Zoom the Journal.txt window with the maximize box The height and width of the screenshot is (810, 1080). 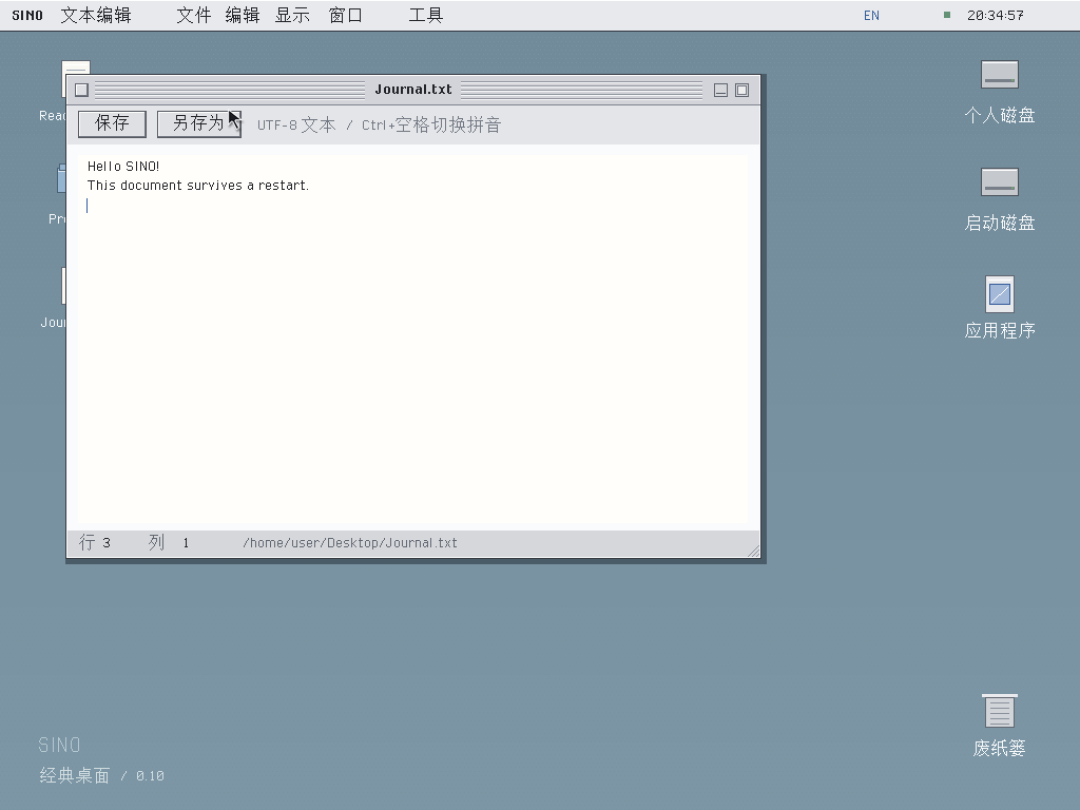pos(742,90)
